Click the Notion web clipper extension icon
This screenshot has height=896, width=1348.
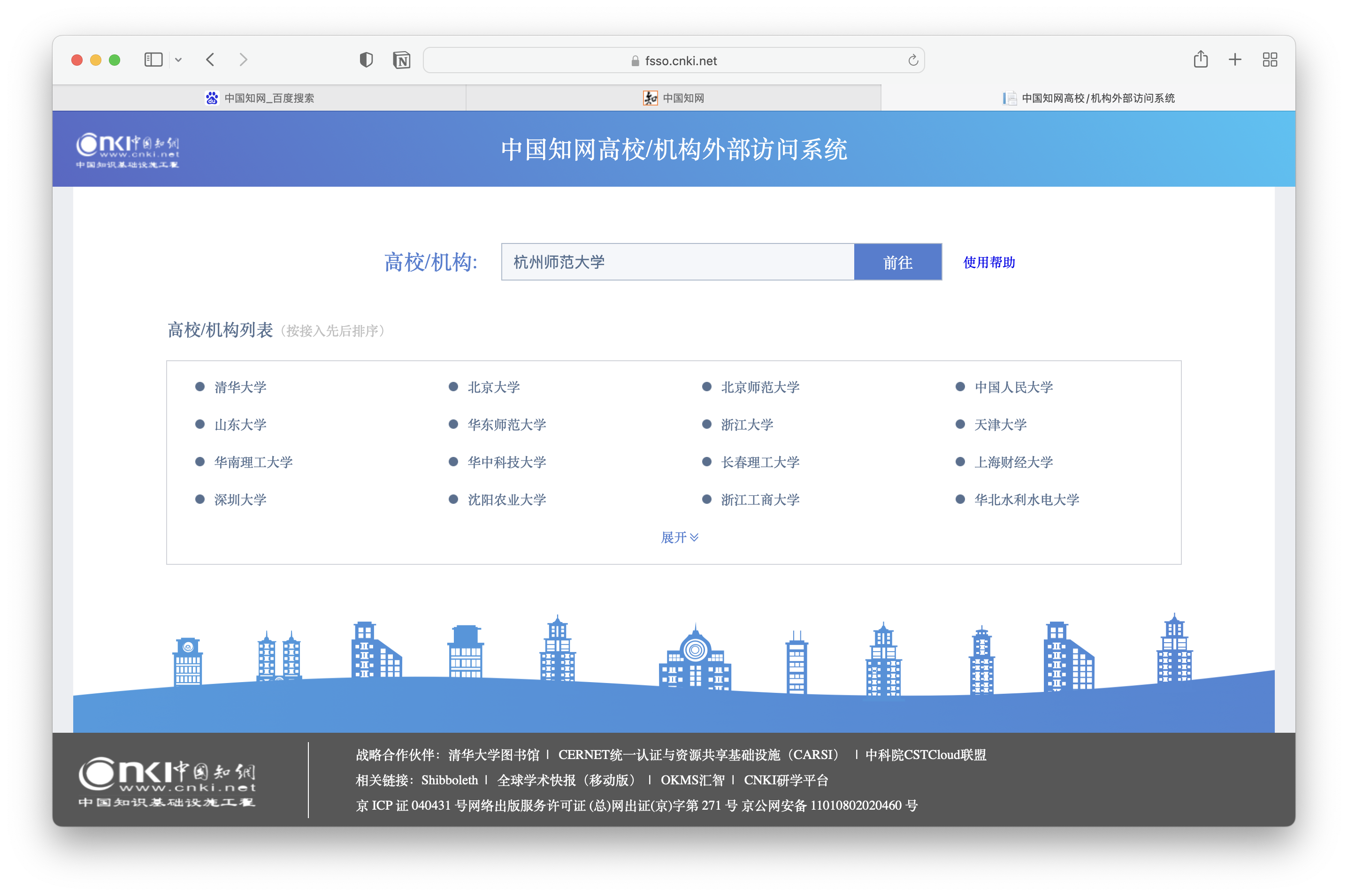(x=402, y=60)
